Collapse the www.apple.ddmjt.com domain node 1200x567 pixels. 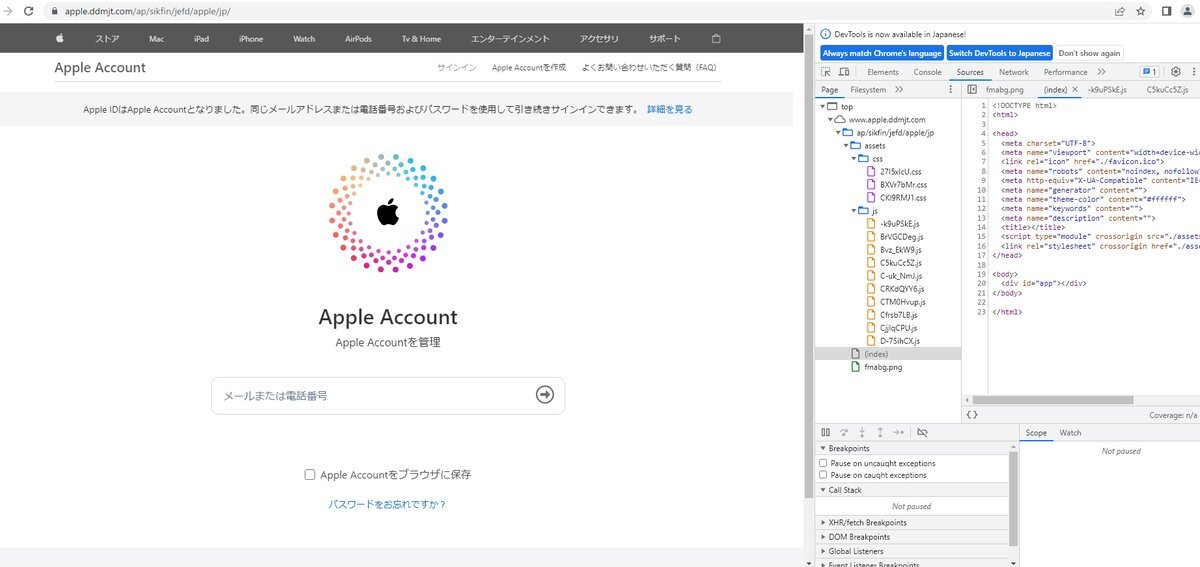point(830,119)
